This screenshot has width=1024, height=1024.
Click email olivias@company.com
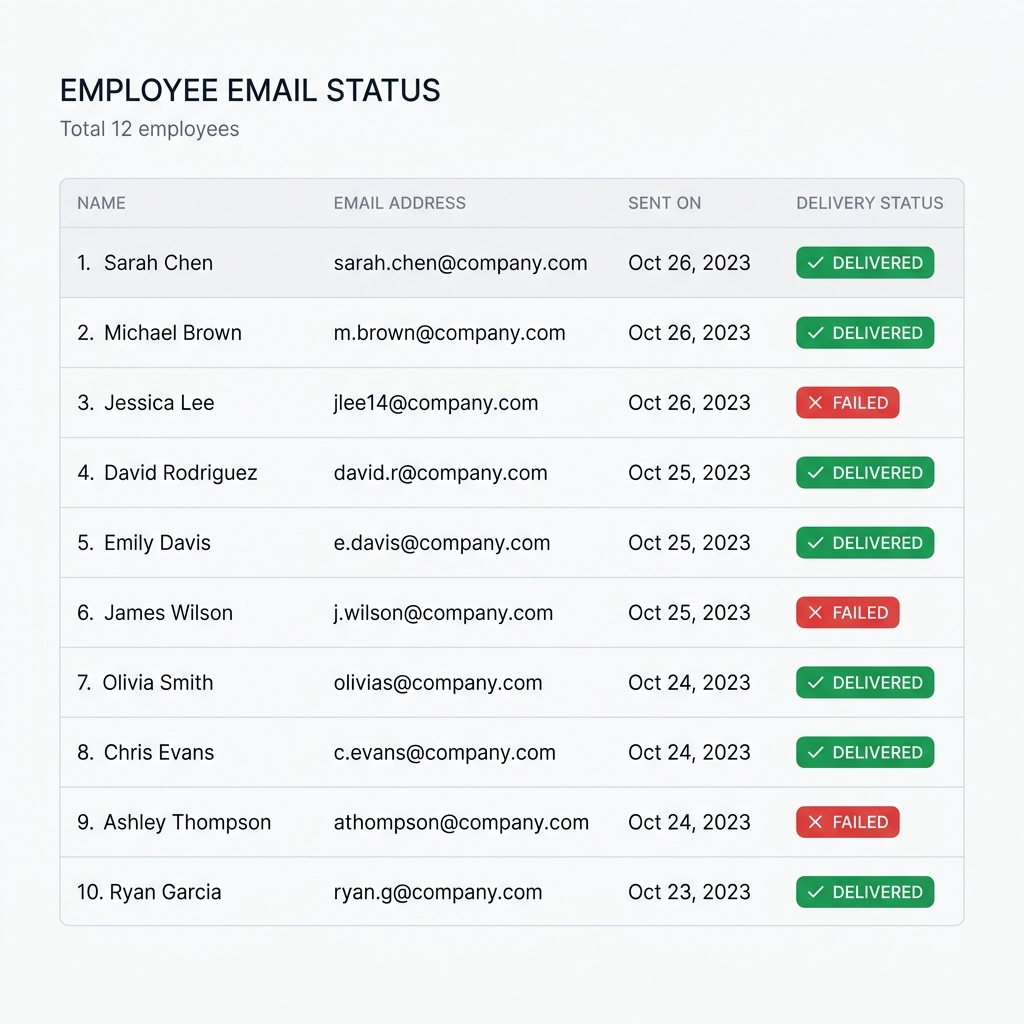438,682
